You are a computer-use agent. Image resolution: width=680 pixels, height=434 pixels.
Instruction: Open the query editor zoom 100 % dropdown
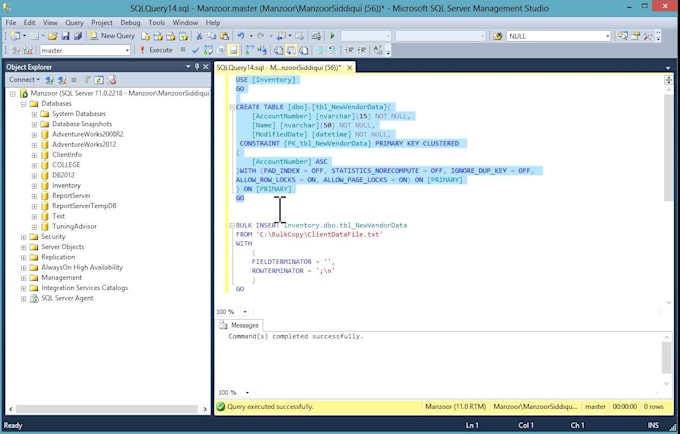(x=245, y=312)
